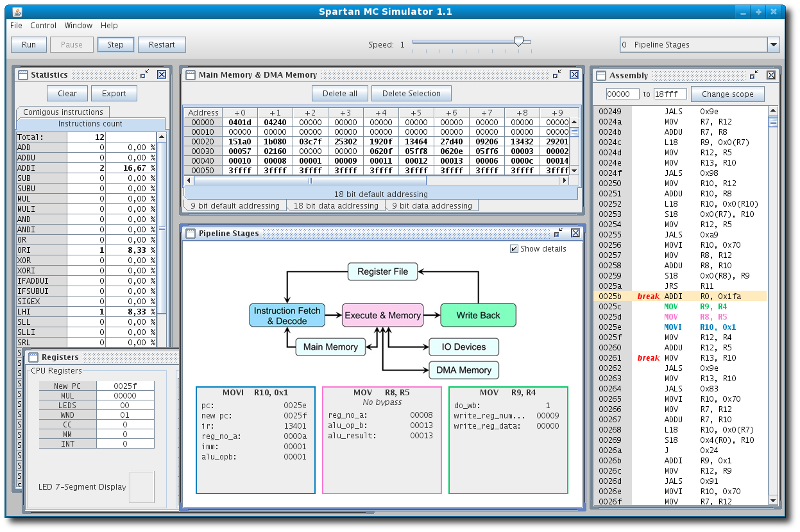The height and width of the screenshot is (532, 800).
Task: Select assembly line 0025e MOVI R10, 0x1
Action: pyautogui.click(x=681, y=327)
